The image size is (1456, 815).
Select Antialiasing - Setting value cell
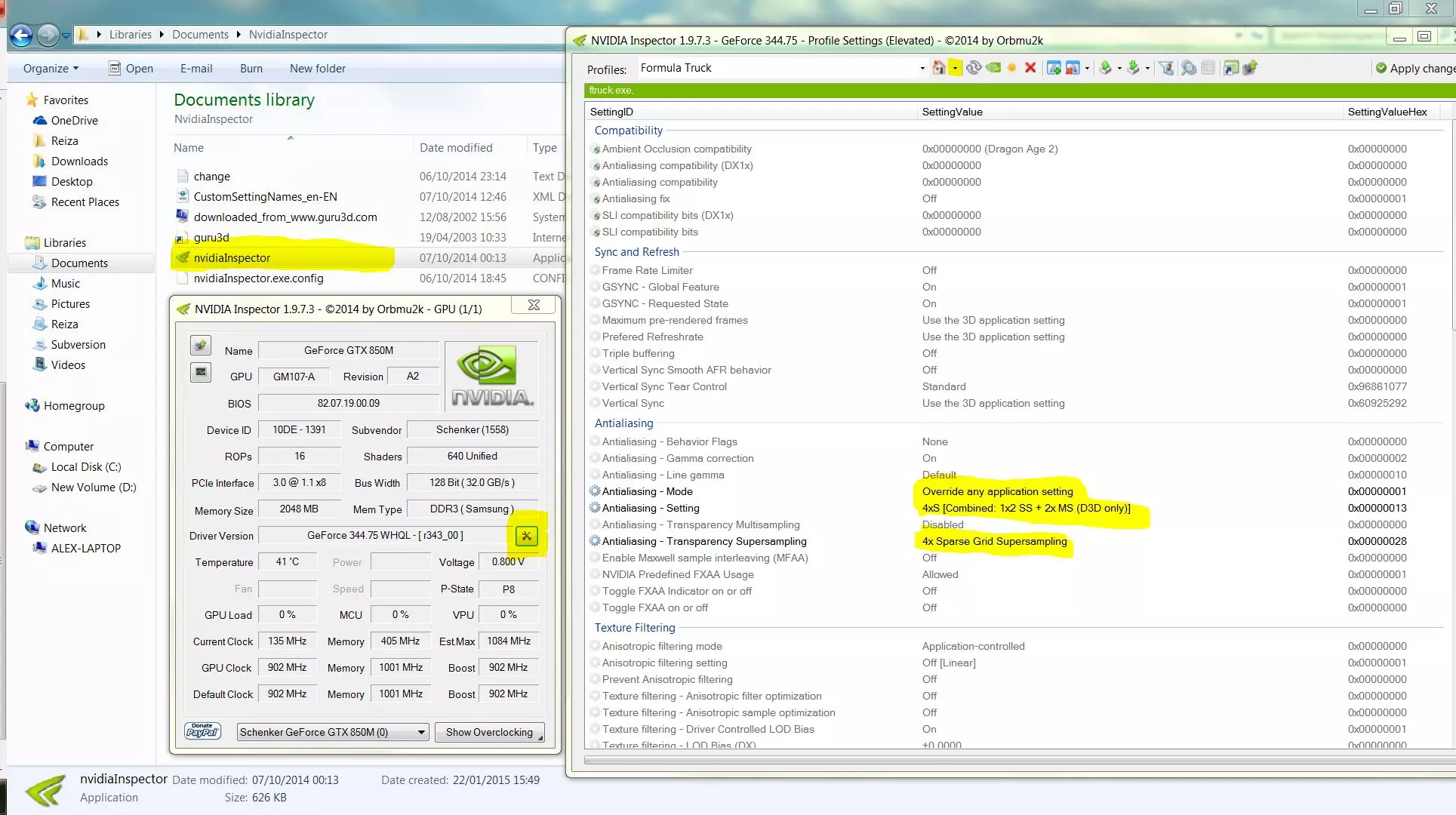pyautogui.click(x=1026, y=509)
